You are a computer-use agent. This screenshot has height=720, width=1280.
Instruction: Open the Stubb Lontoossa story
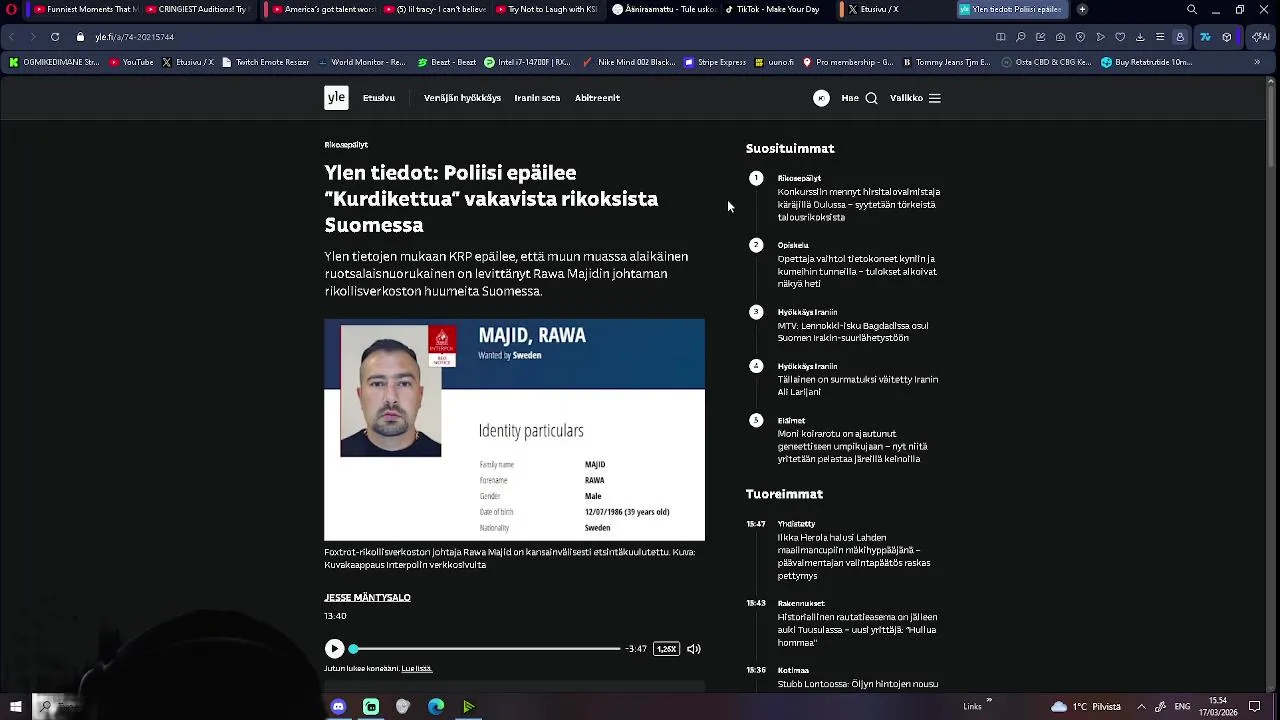pos(857,684)
